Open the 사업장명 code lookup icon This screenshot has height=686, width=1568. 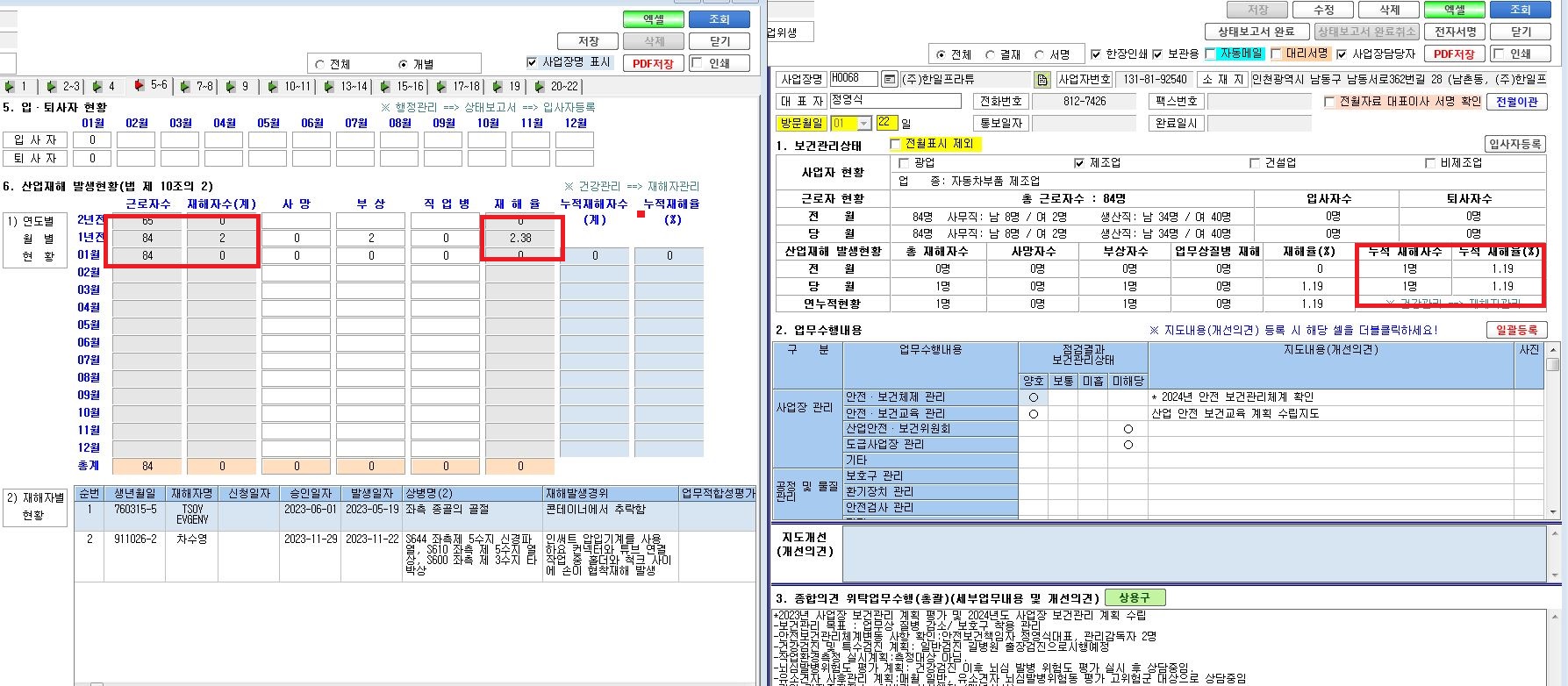(889, 80)
